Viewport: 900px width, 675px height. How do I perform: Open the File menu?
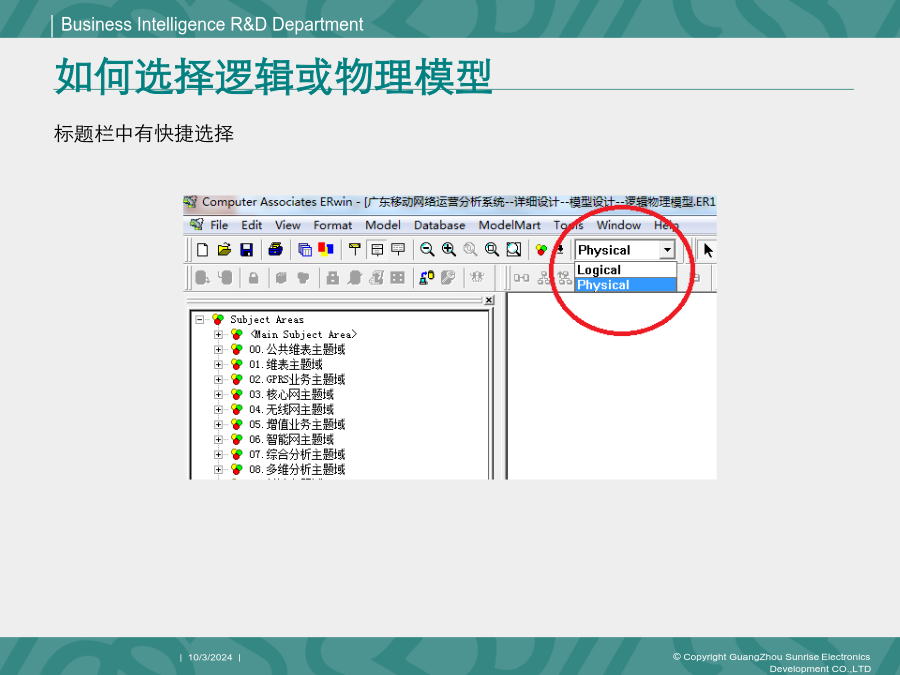(x=219, y=225)
